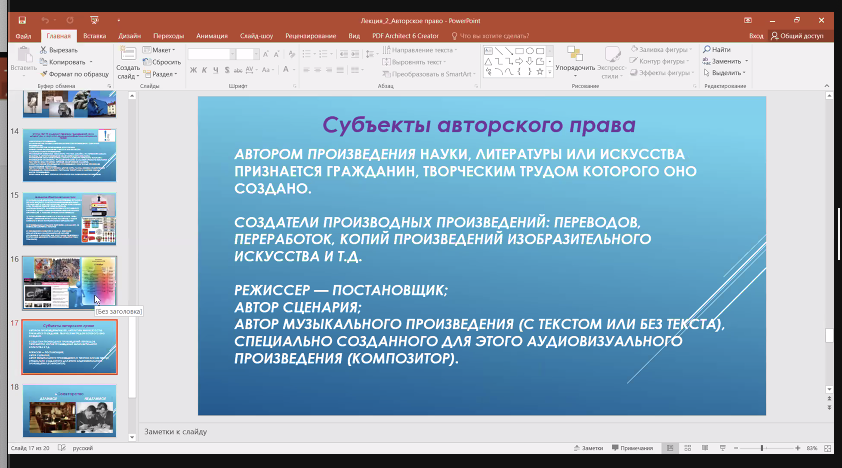The image size is (842, 468).
Task: Open Найти search in editing group
Action: 717,49
